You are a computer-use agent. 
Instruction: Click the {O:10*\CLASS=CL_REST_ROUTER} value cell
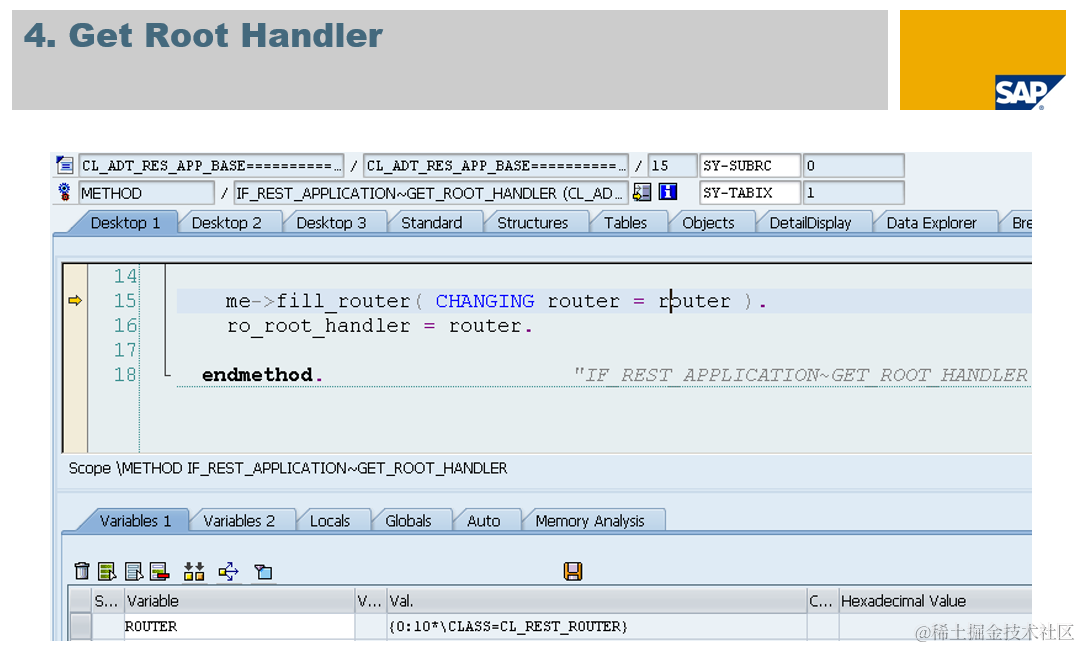point(597,626)
